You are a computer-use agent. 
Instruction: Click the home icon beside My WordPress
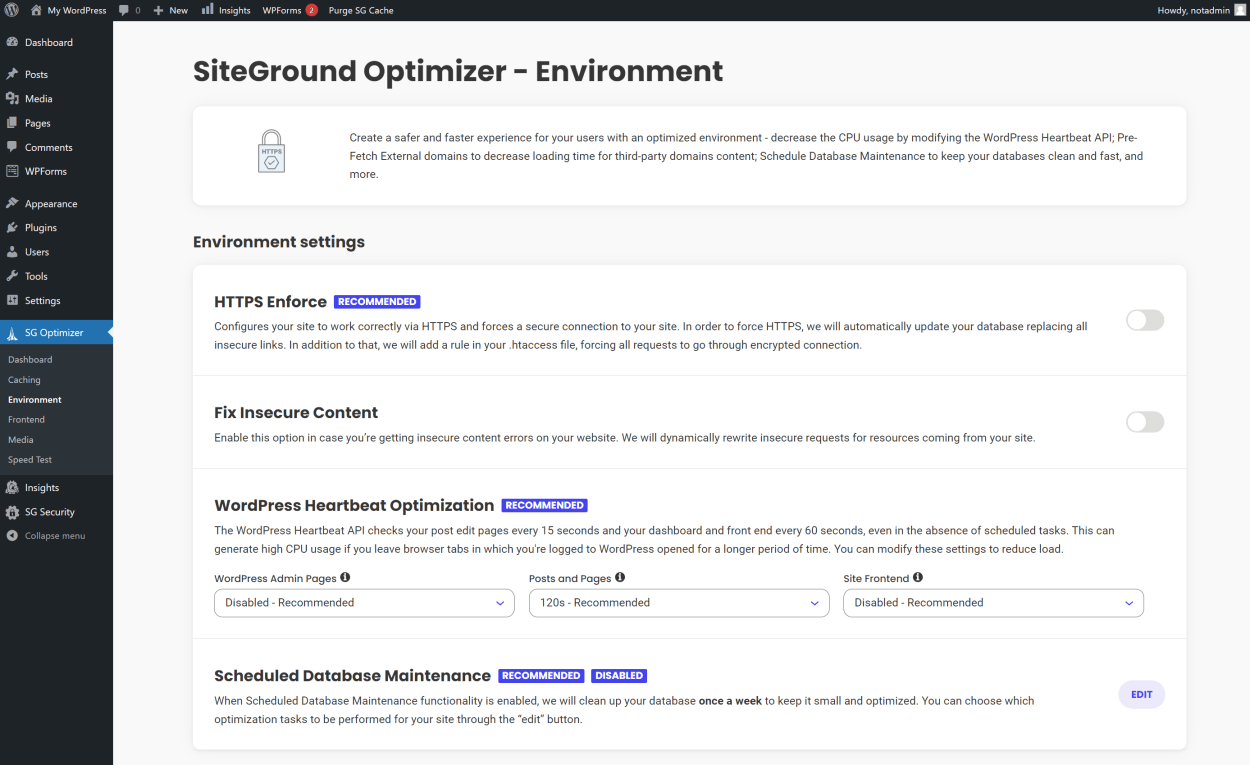(36, 10)
